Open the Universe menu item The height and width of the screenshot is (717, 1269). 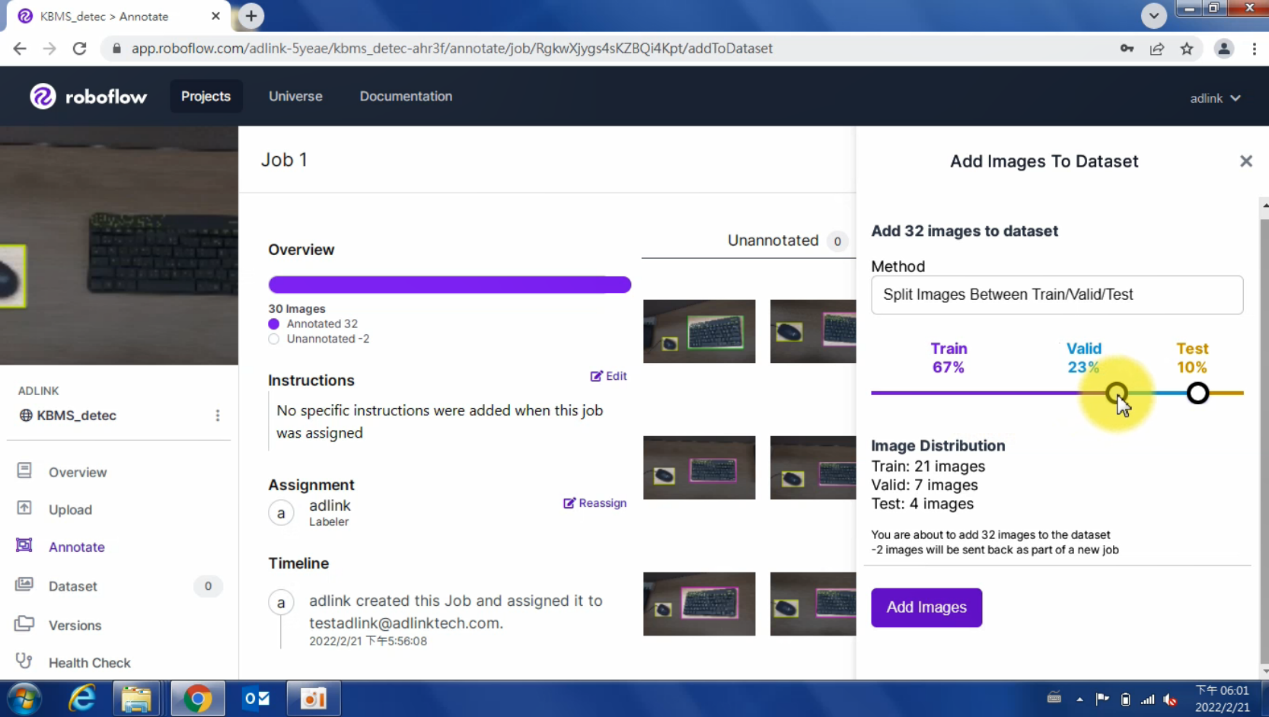(295, 96)
